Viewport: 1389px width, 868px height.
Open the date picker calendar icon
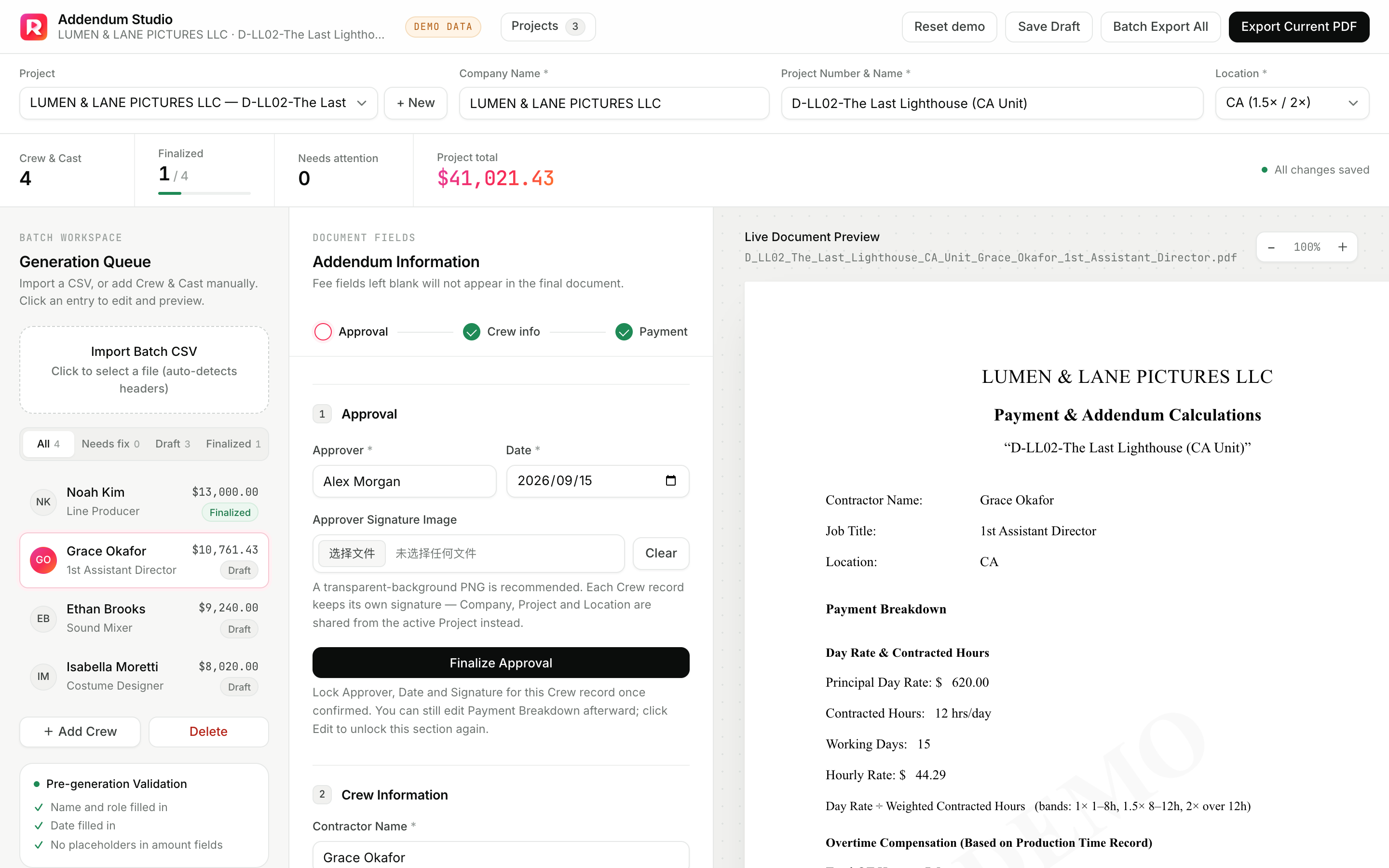(x=670, y=480)
